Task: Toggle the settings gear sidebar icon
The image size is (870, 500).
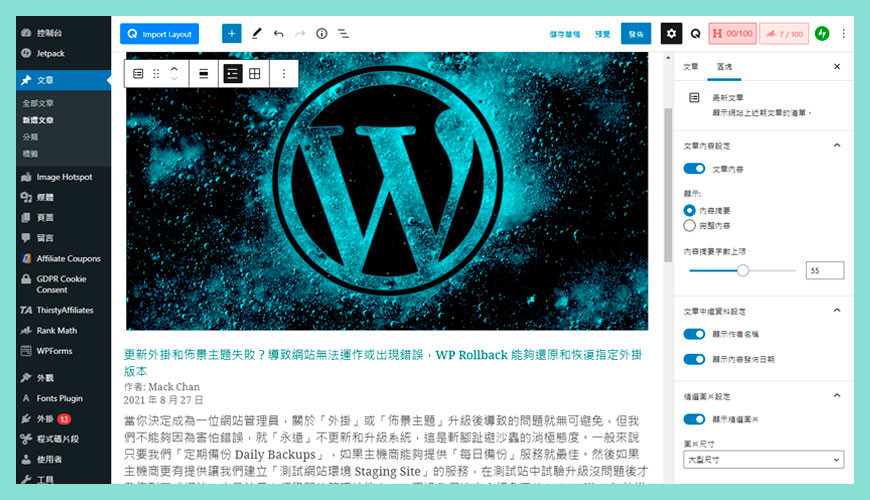Action: 671,34
